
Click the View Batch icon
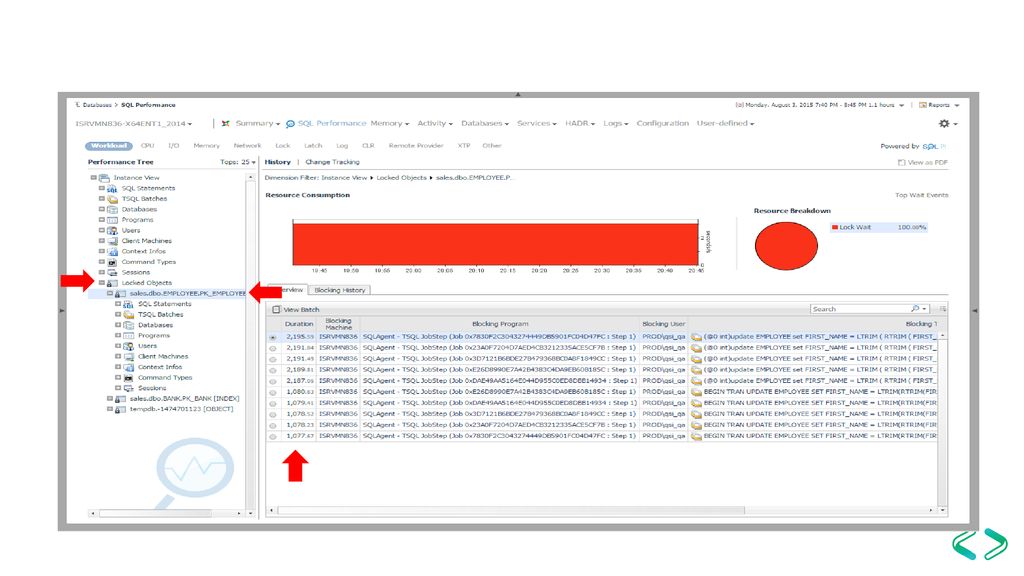pyautogui.click(x=276, y=310)
